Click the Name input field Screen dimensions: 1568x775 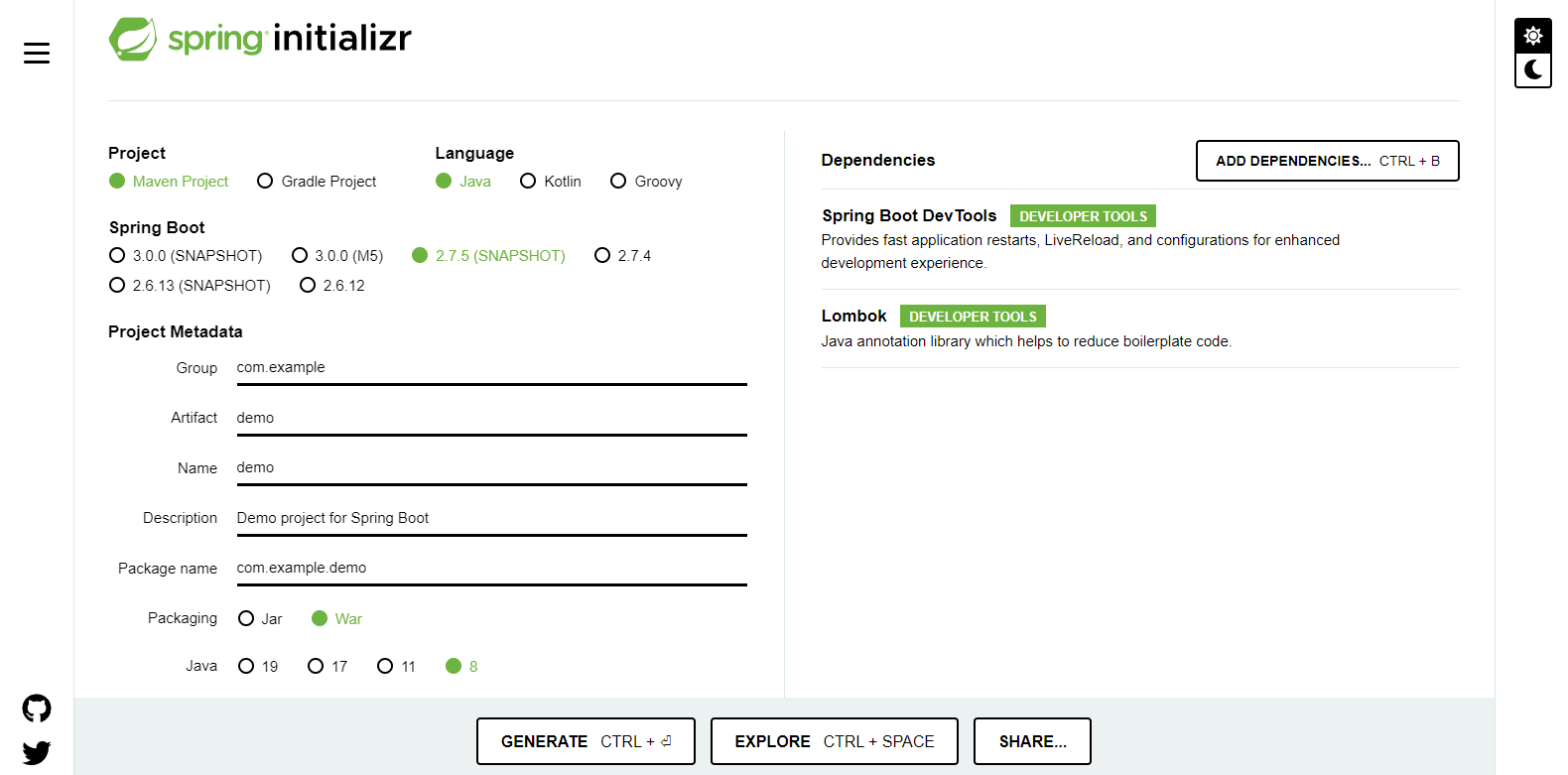(x=491, y=468)
